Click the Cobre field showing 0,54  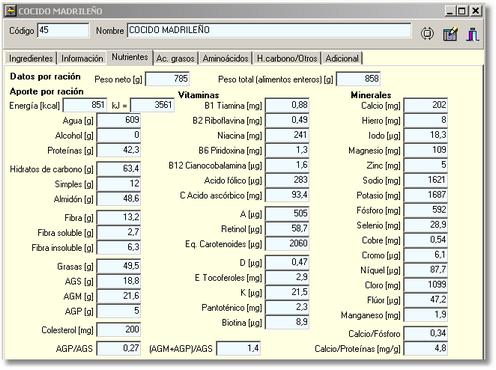tap(426, 240)
